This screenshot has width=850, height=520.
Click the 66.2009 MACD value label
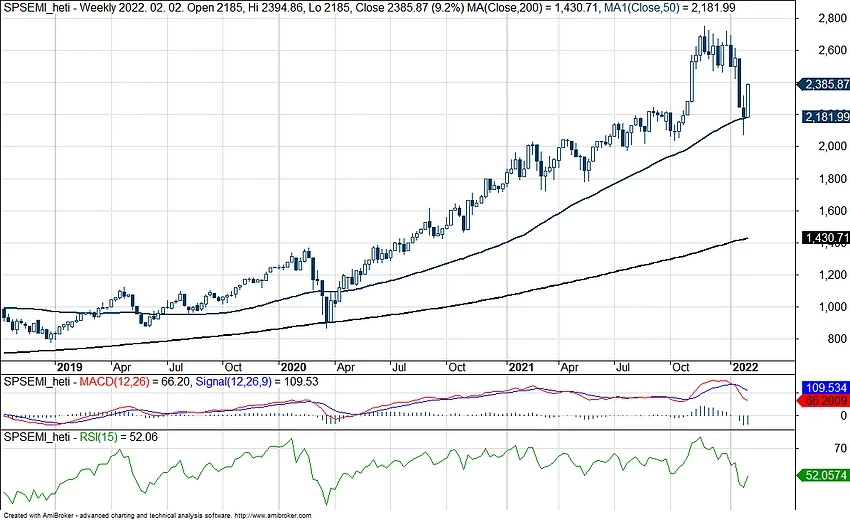point(824,401)
